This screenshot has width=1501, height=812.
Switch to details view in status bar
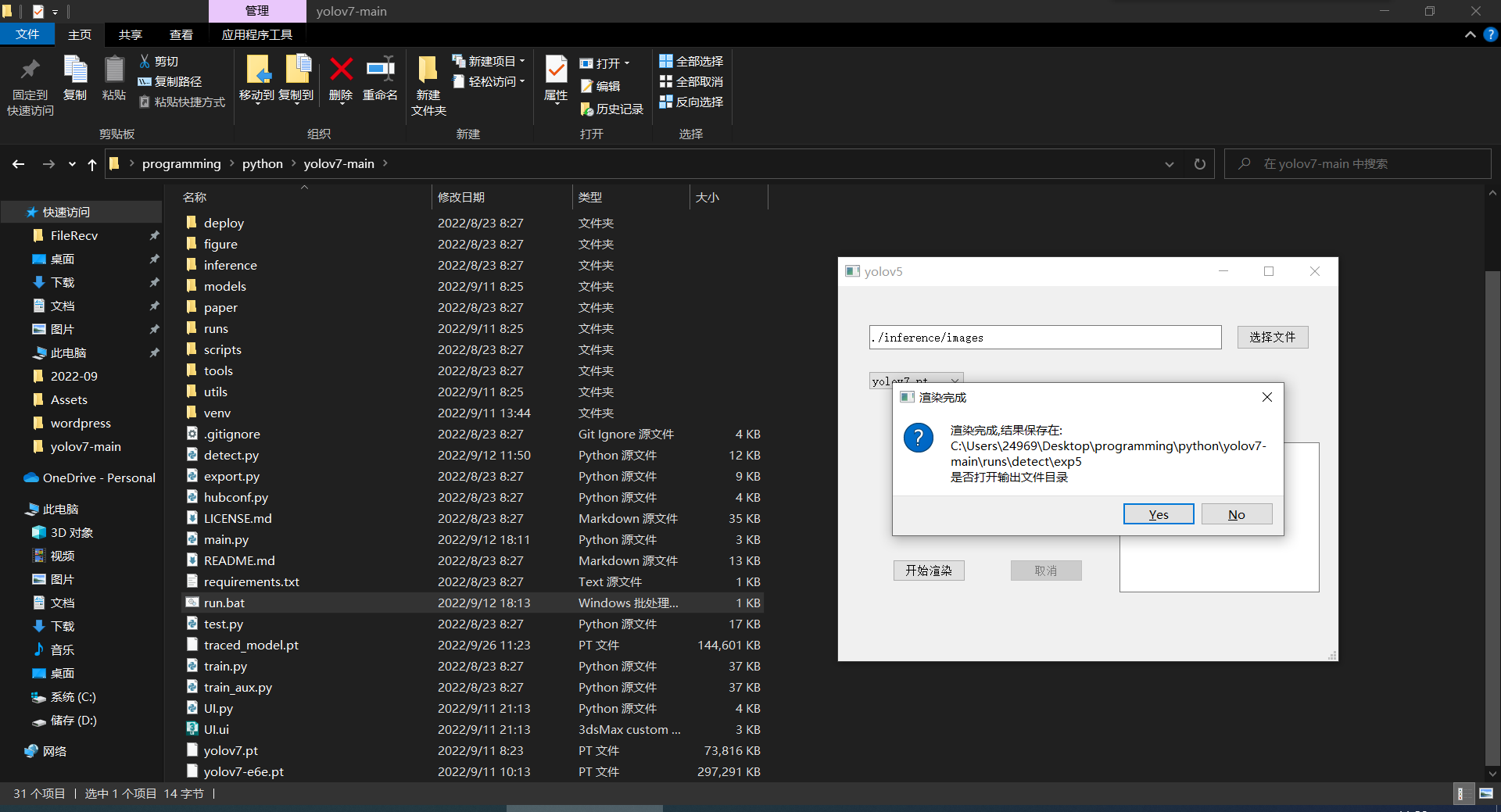click(x=1460, y=793)
